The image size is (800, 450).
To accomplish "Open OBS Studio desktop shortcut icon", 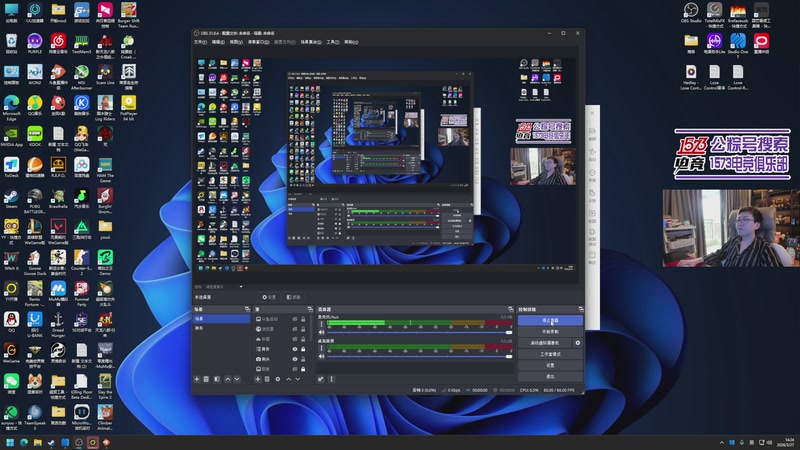I will click(691, 12).
